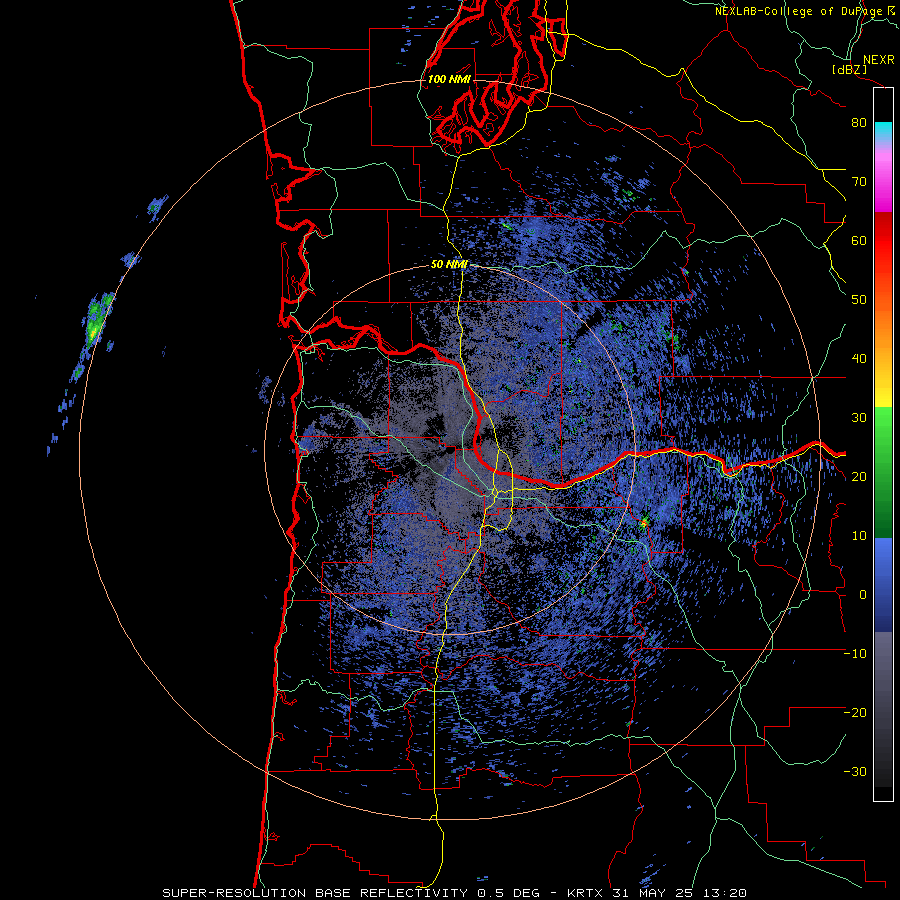The width and height of the screenshot is (900, 900).
Task: Click the 31 MAY 25 13:20 timestamp
Action: [x=679, y=893]
